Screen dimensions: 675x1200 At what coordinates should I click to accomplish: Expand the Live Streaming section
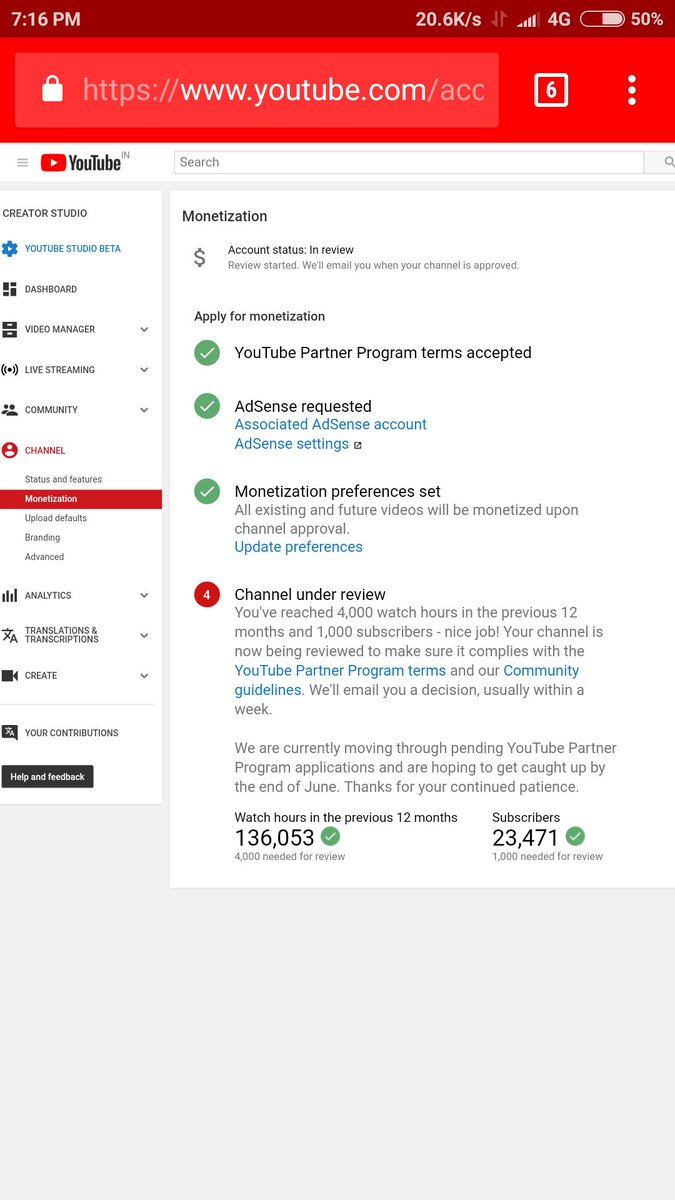pyautogui.click(x=144, y=370)
